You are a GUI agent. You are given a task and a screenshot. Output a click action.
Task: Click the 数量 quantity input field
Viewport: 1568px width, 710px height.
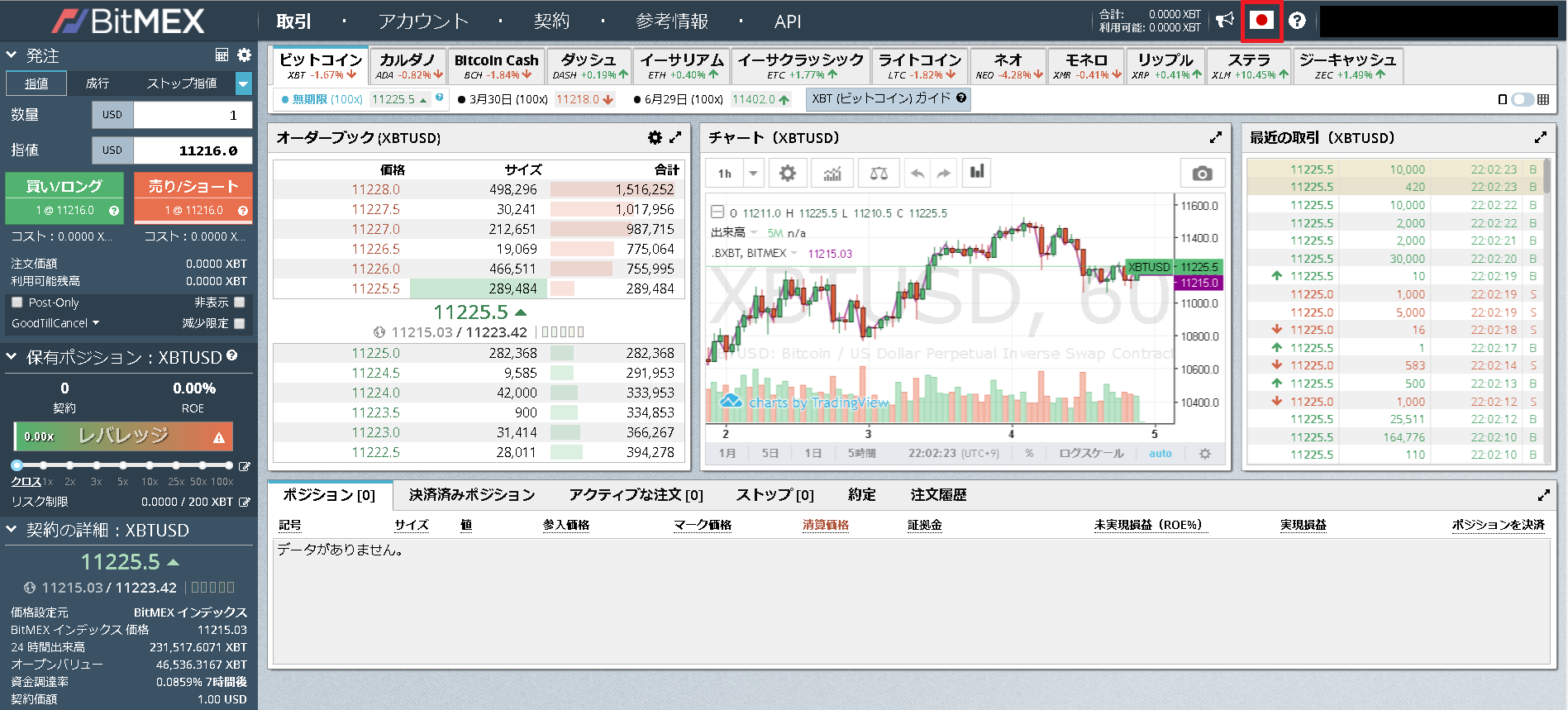click(x=193, y=114)
